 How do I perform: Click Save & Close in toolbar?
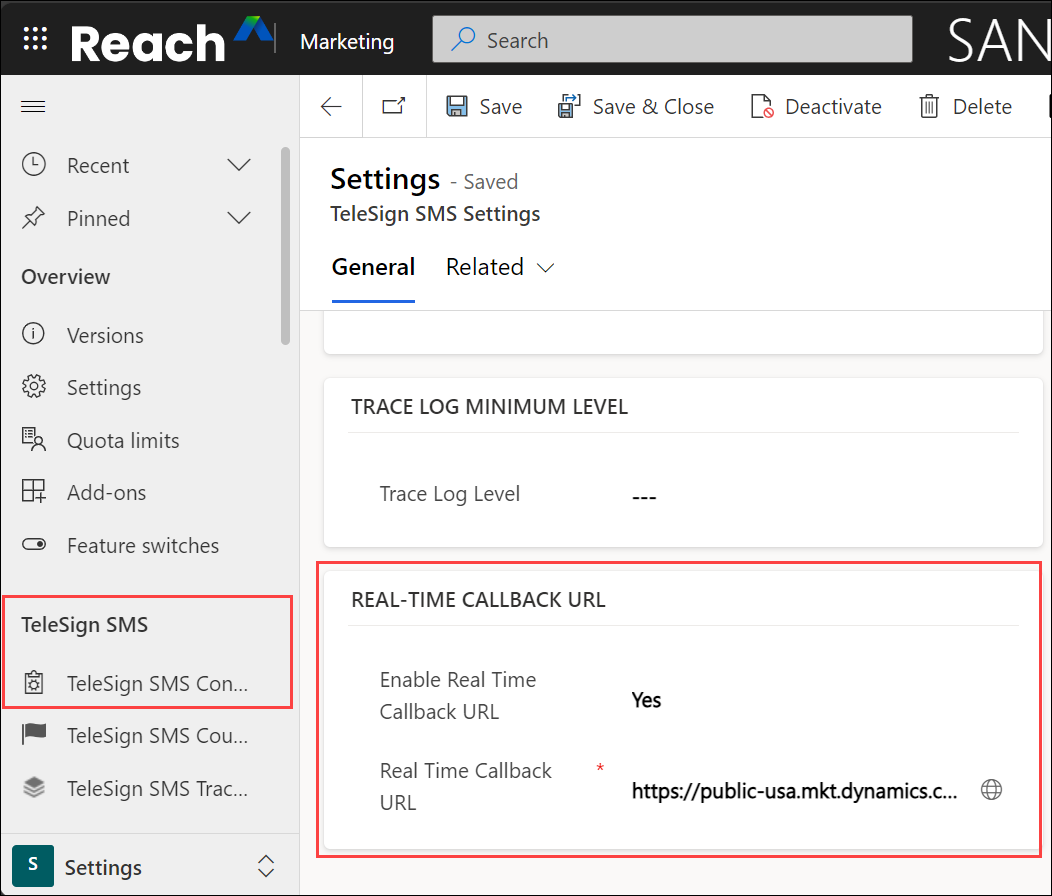point(636,107)
